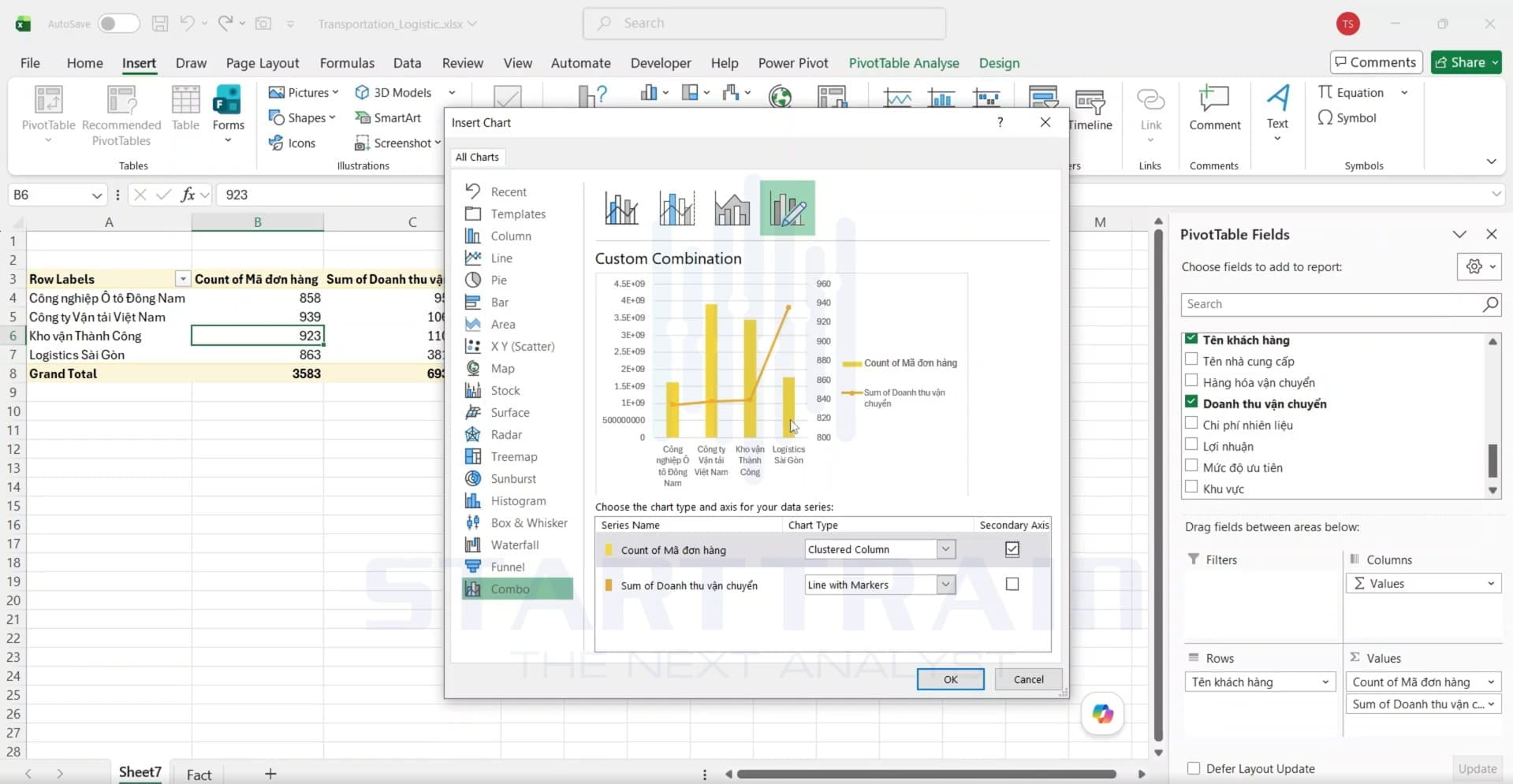1513x784 pixels.
Task: Enable Secondary Axis for Sum of Doanh thu
Action: tap(1012, 584)
